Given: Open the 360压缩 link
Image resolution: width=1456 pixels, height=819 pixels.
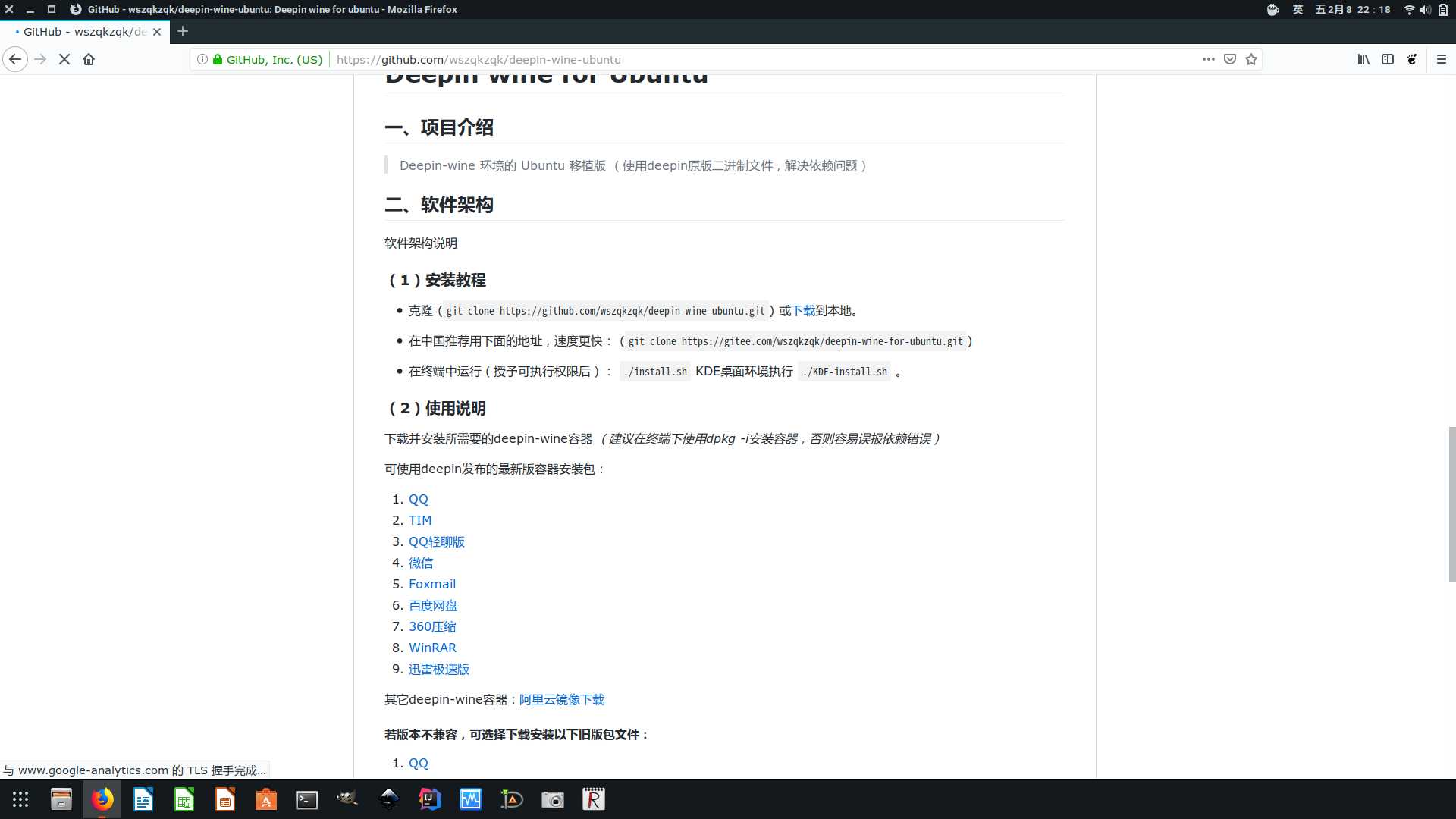Looking at the screenshot, I should (432, 626).
